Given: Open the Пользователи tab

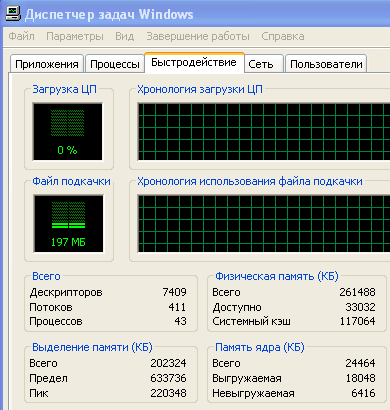Looking at the screenshot, I should click(x=326, y=64).
